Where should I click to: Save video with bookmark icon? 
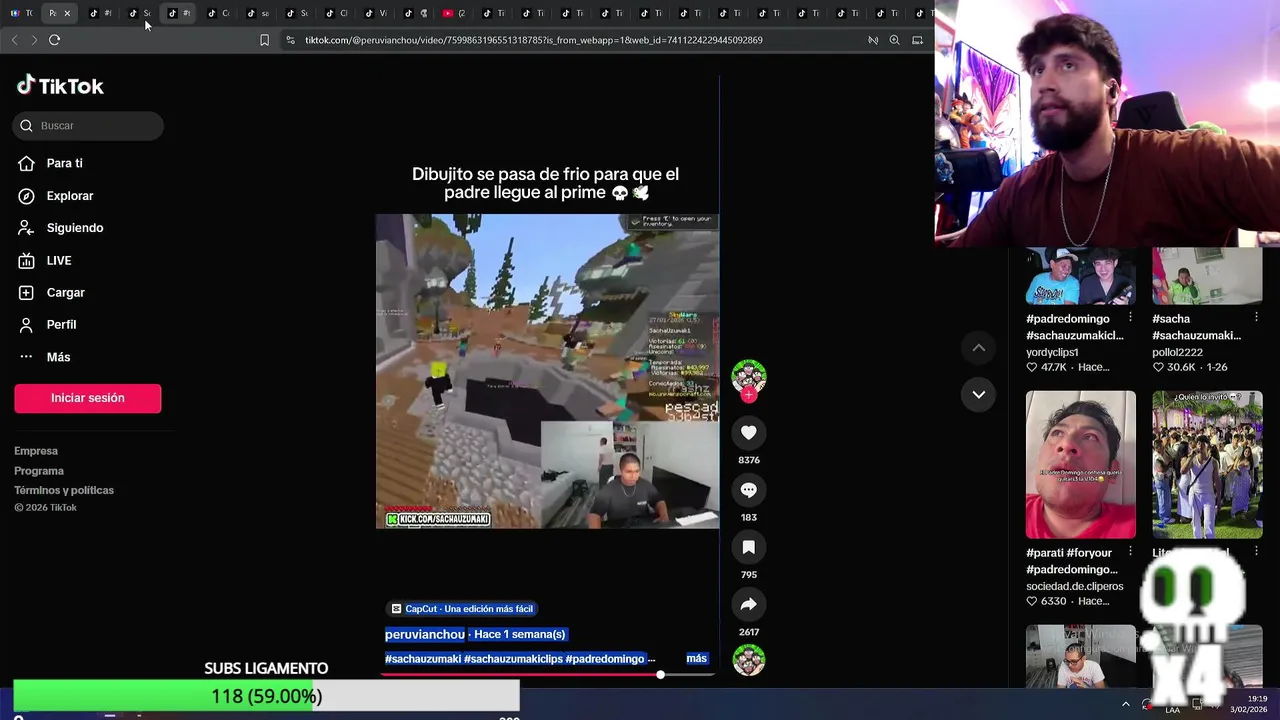(x=748, y=547)
